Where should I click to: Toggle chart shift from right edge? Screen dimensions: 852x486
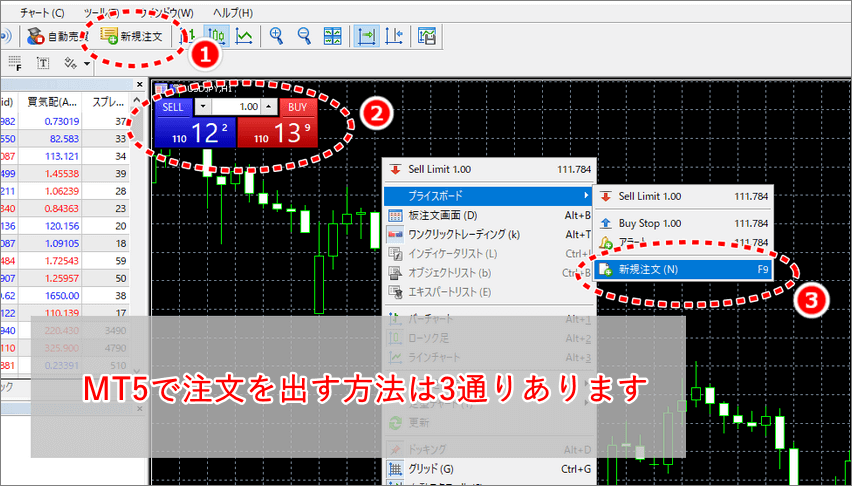(x=394, y=36)
